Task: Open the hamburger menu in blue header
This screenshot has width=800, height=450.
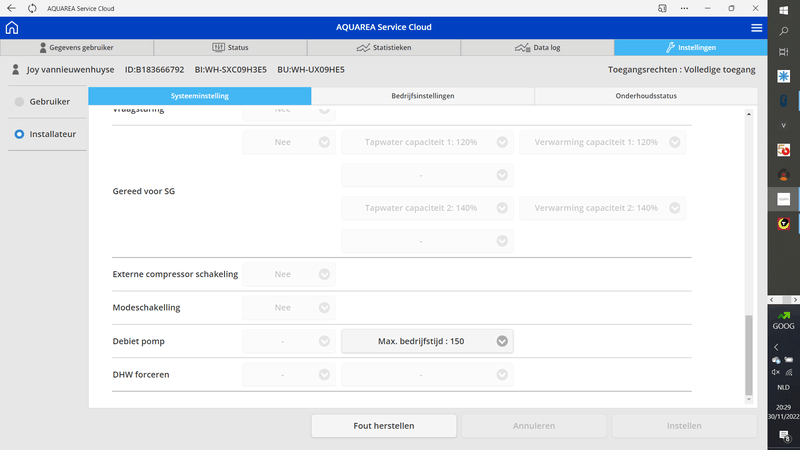Action: [757, 28]
